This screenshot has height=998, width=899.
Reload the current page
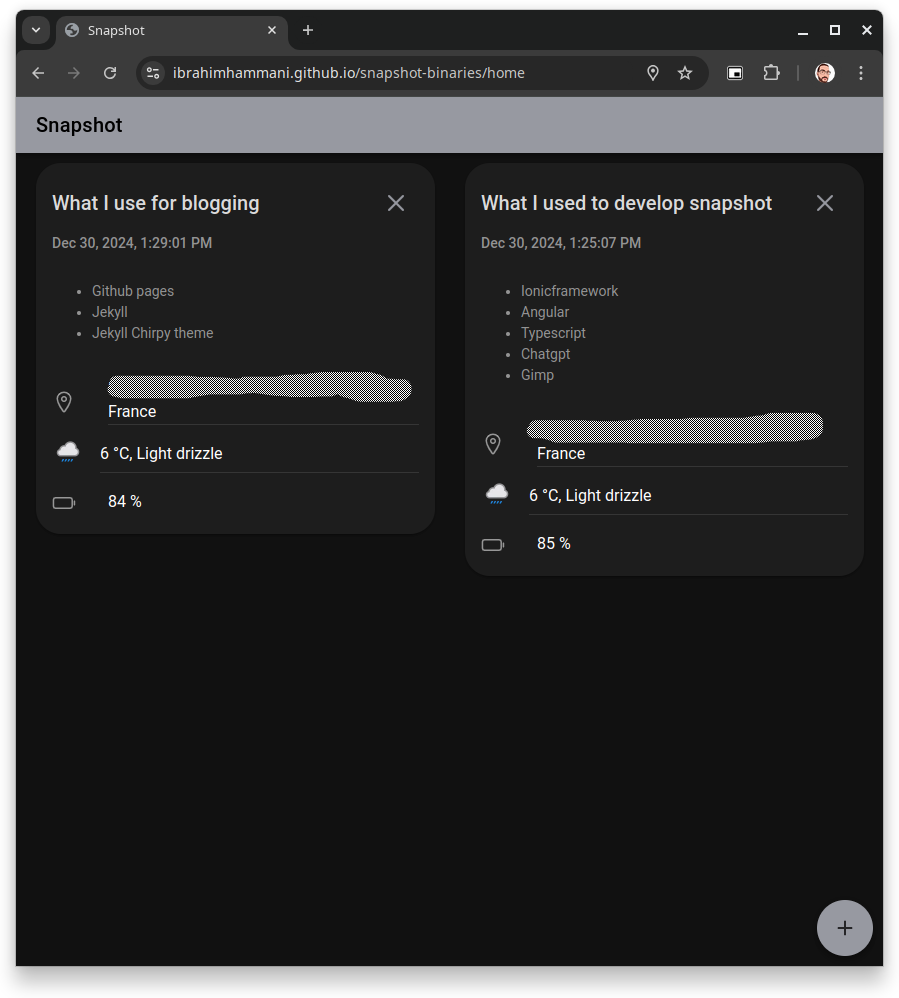(110, 72)
